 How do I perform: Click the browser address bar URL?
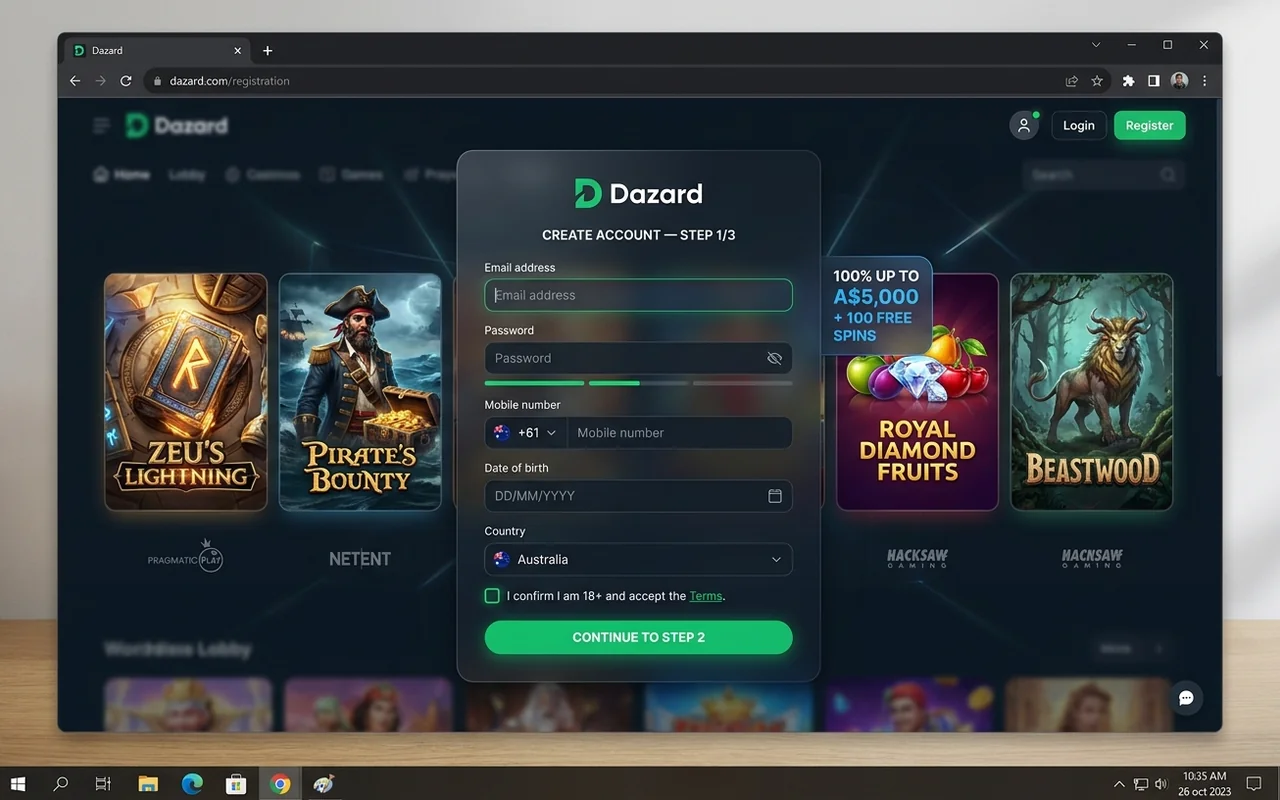[x=230, y=81]
